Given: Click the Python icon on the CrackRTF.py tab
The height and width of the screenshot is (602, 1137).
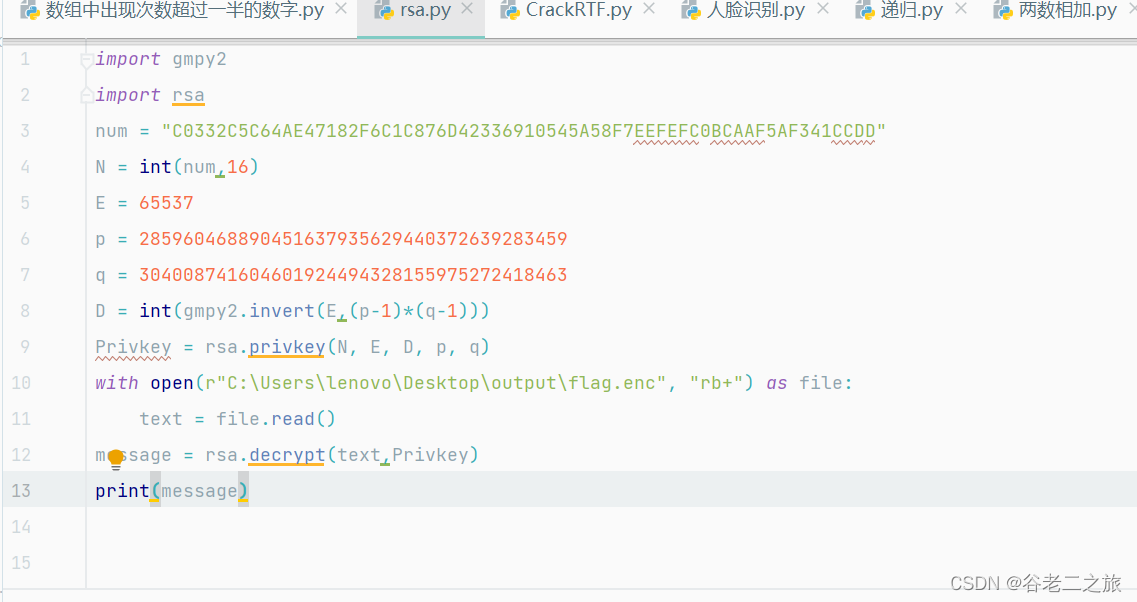Looking at the screenshot, I should pos(508,12).
